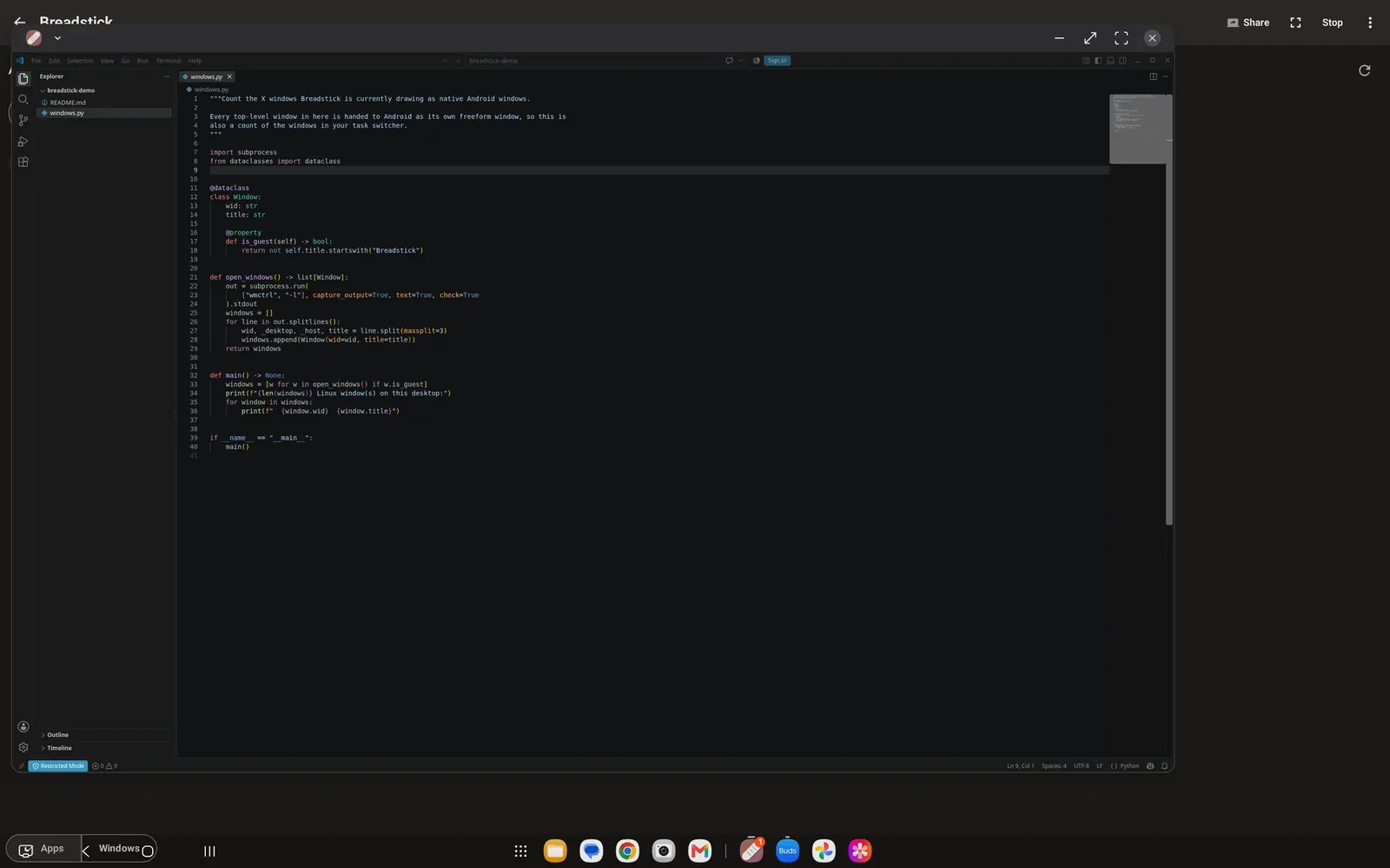This screenshot has width=1390, height=868.
Task: Open the Buds app from the taskbar
Action: (x=787, y=851)
